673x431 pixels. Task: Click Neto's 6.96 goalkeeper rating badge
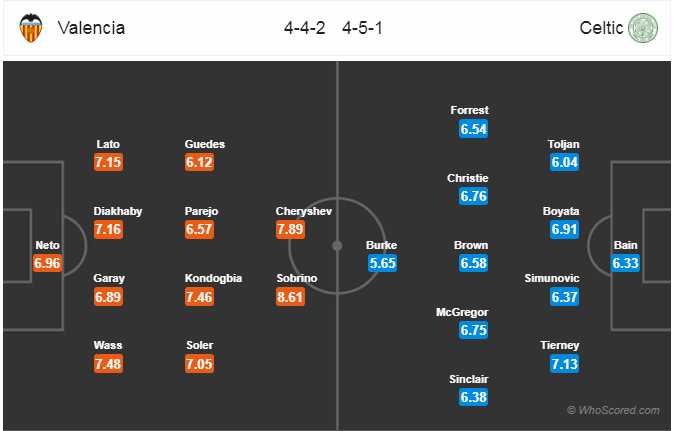(x=48, y=263)
